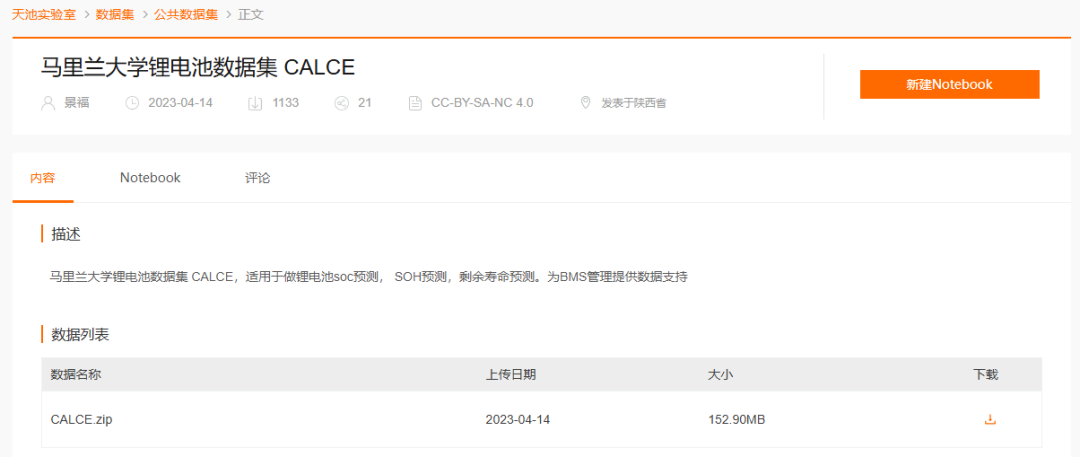Click the 正文 breadcrumb text
Viewport: 1080px width, 457px height.
[251, 14]
